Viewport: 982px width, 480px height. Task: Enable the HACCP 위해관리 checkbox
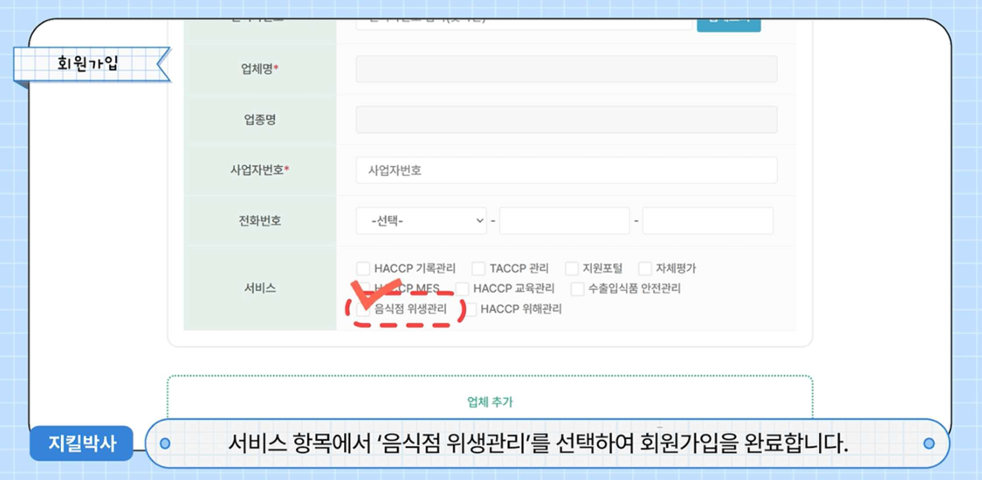470,309
